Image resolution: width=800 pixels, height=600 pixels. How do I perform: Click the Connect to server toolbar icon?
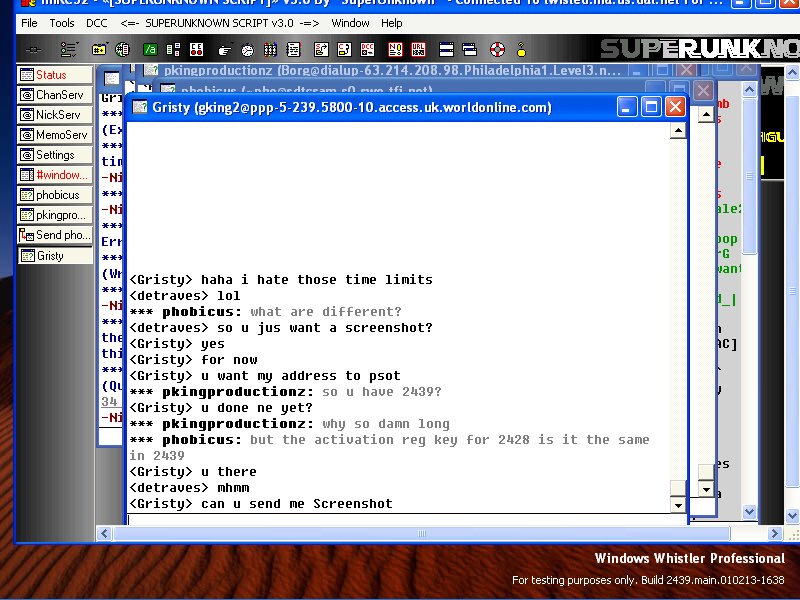tap(35, 49)
